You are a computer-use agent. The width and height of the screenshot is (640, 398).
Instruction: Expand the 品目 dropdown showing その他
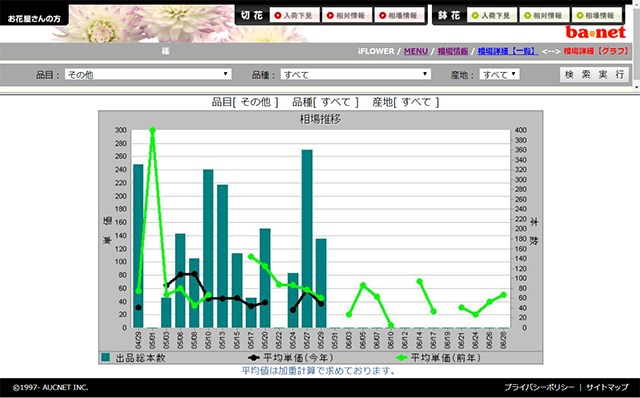[148, 74]
